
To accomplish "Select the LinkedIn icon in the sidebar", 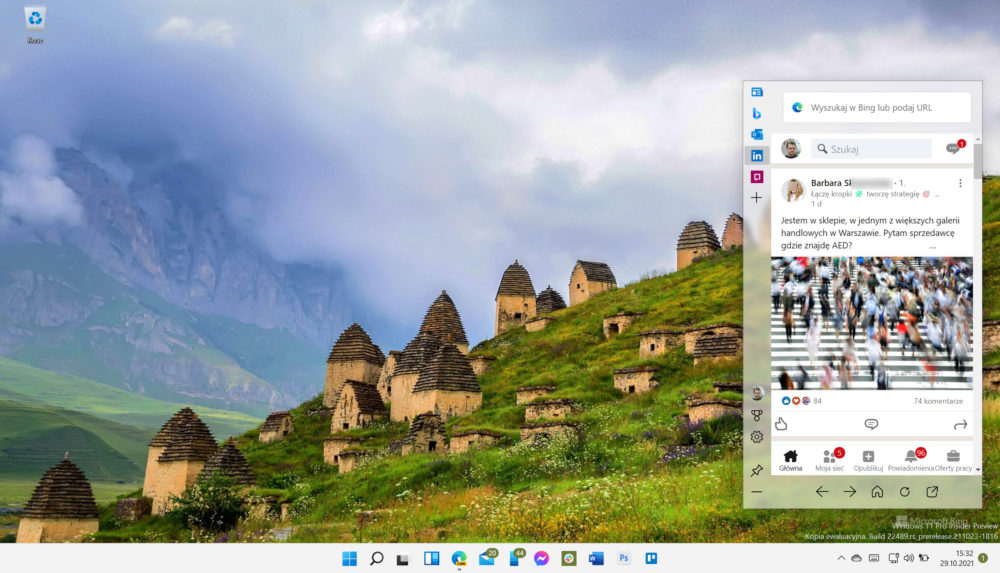I will coord(756,156).
